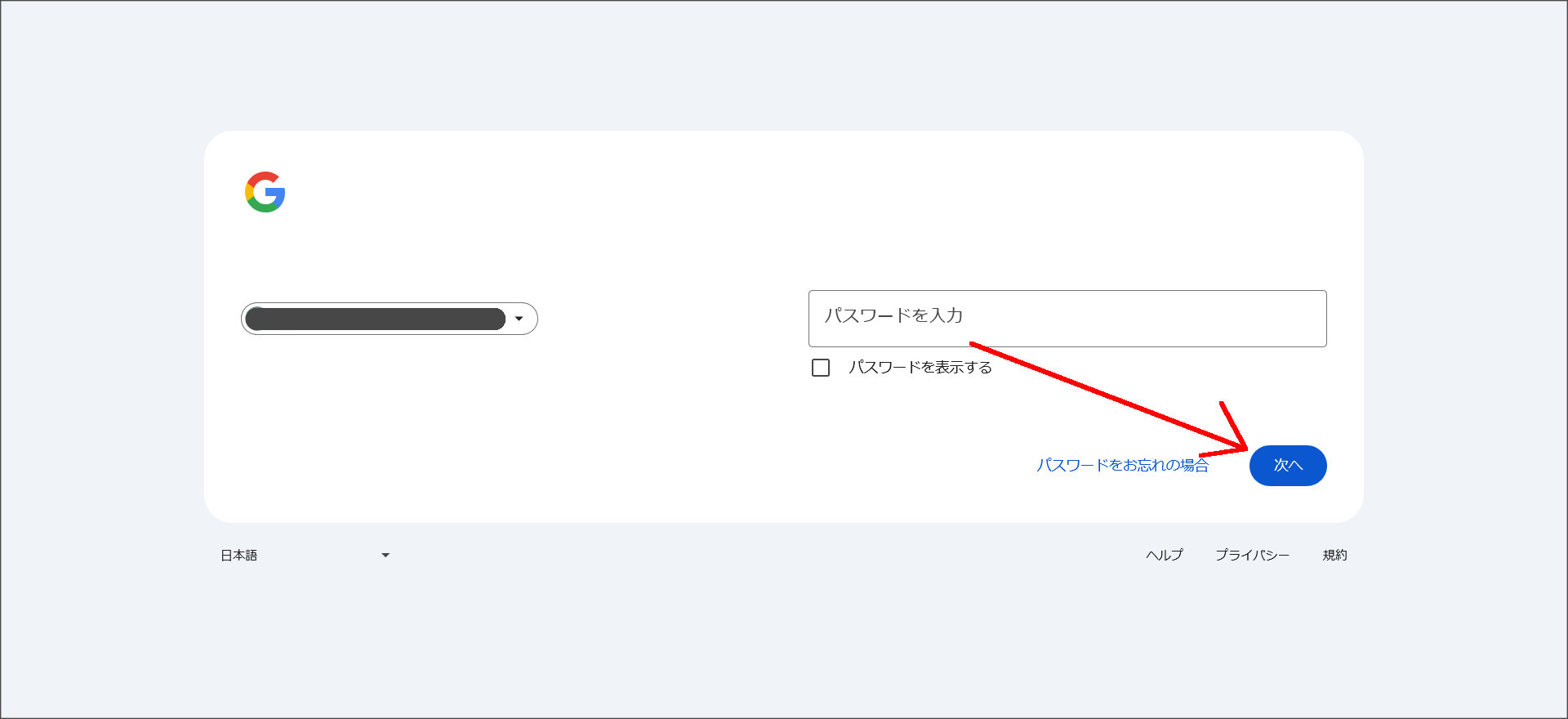Follow the forgot password link
1568x719 pixels.
[1123, 466]
